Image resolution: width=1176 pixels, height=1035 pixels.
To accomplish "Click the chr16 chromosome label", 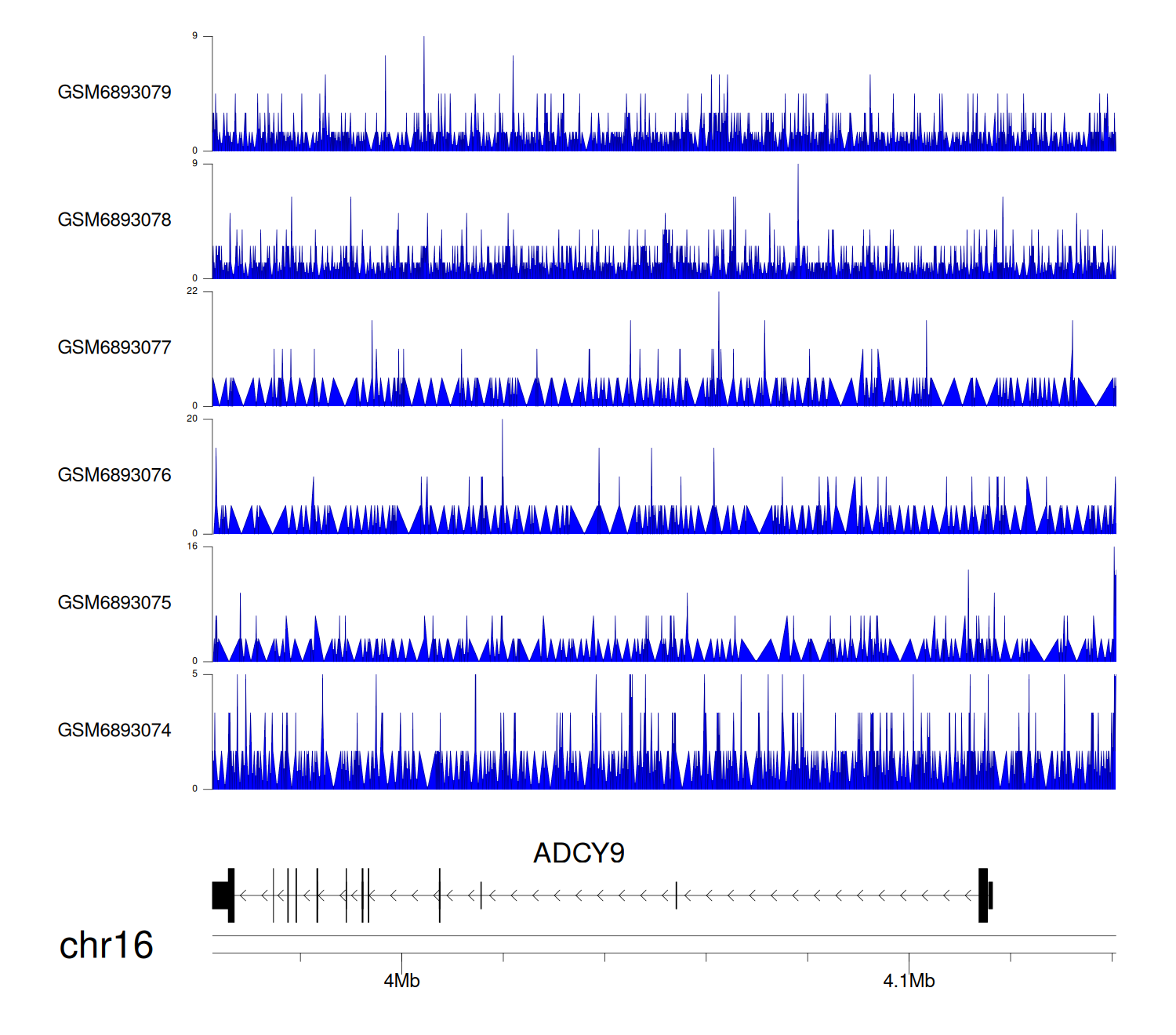I will tap(106, 946).
